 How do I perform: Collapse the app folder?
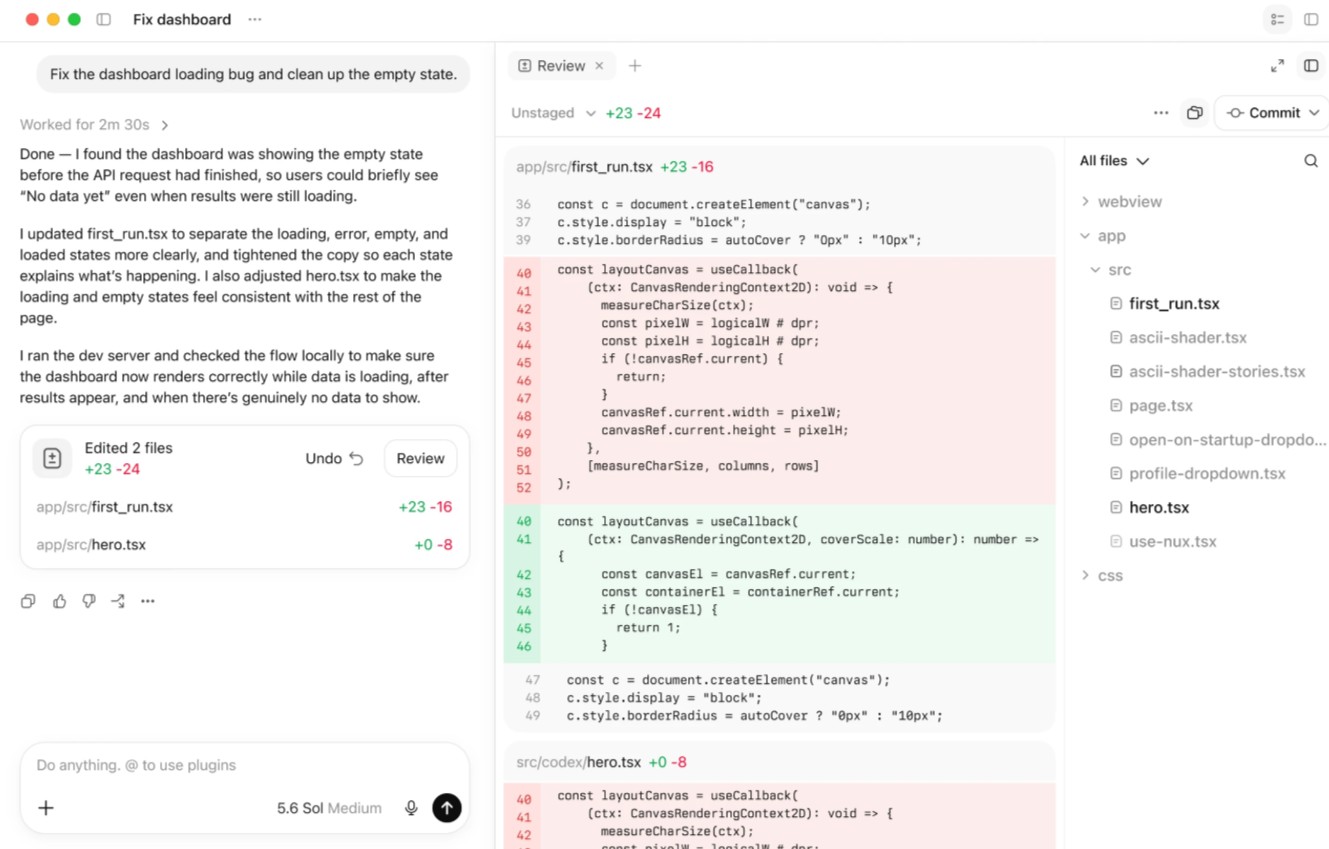point(1102,236)
